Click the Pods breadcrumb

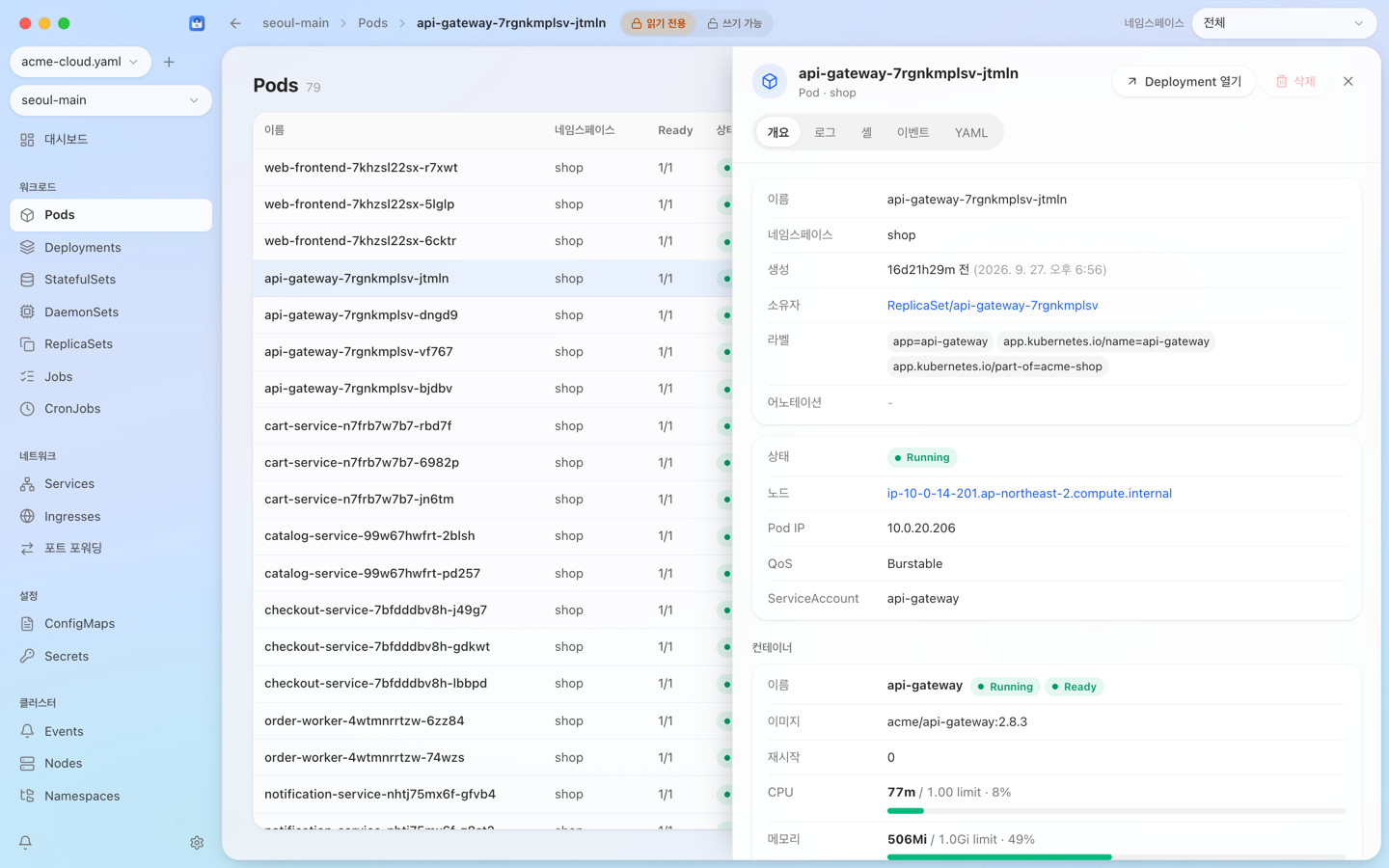(372, 23)
